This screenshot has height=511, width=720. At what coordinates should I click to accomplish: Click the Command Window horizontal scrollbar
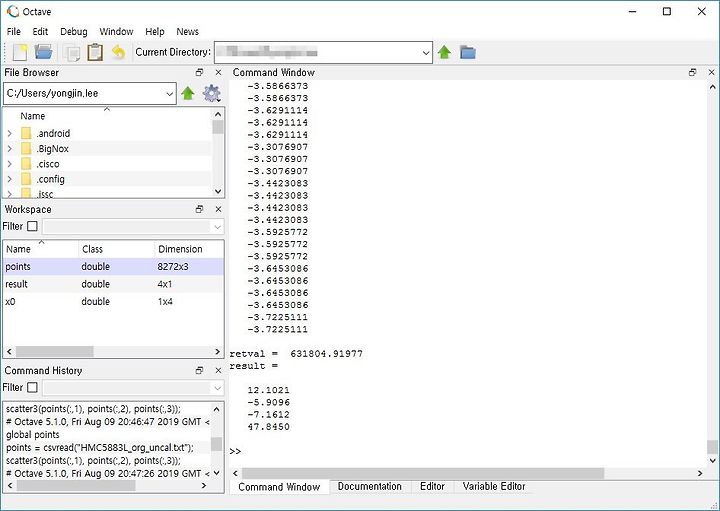(x=423, y=473)
